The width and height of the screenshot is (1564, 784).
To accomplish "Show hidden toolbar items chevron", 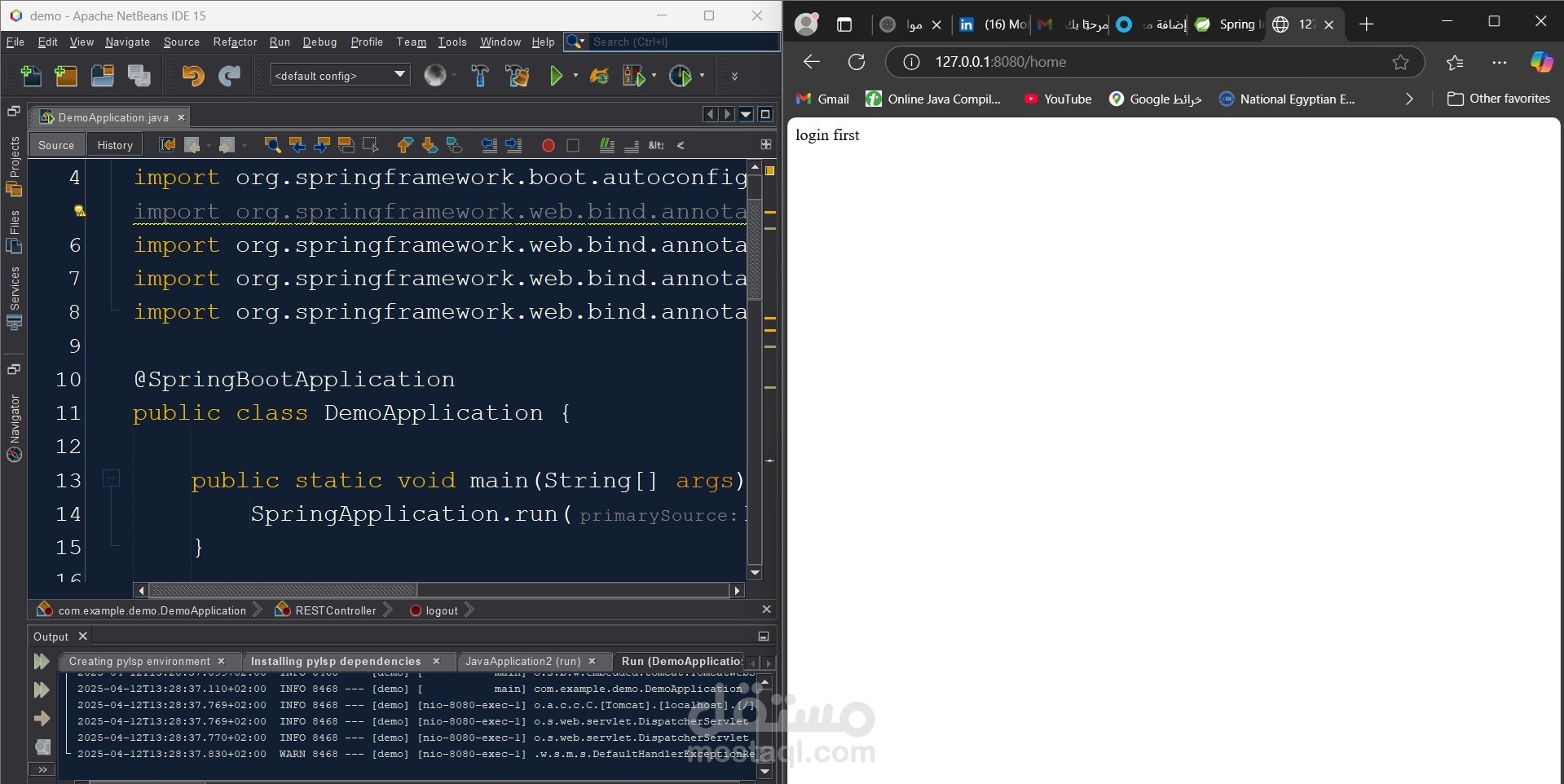I will [x=734, y=76].
